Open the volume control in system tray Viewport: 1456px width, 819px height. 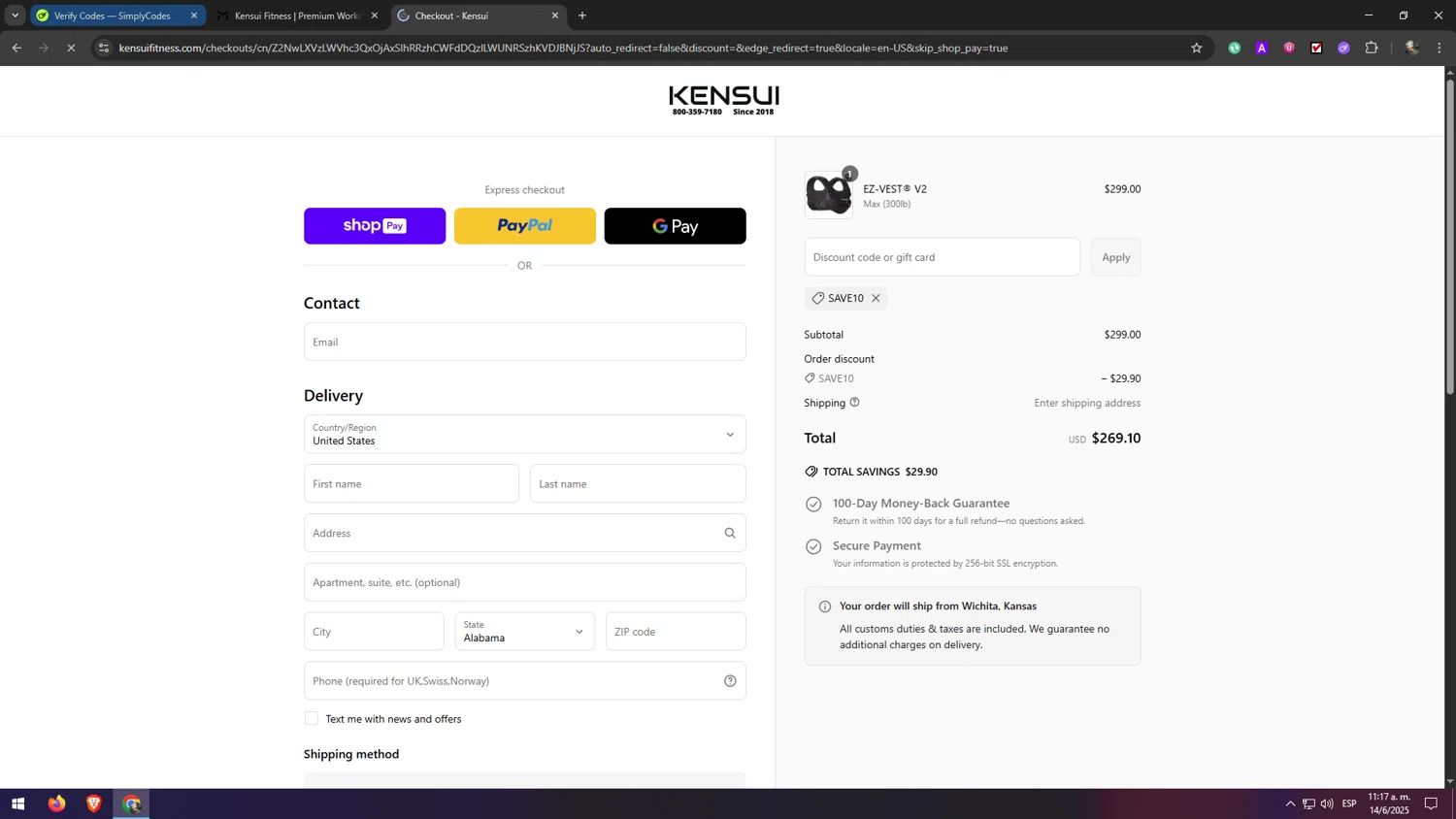[x=1327, y=803]
